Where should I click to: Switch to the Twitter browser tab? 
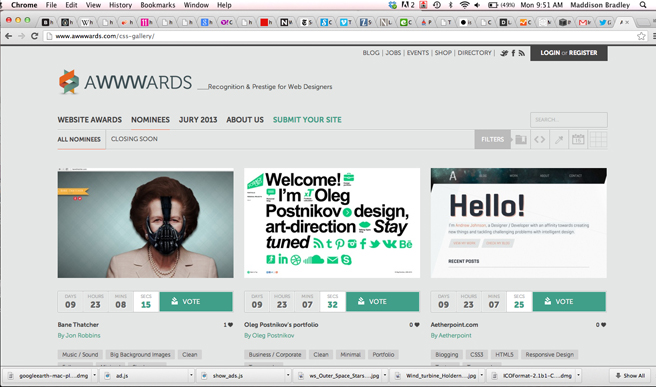coord(605,22)
